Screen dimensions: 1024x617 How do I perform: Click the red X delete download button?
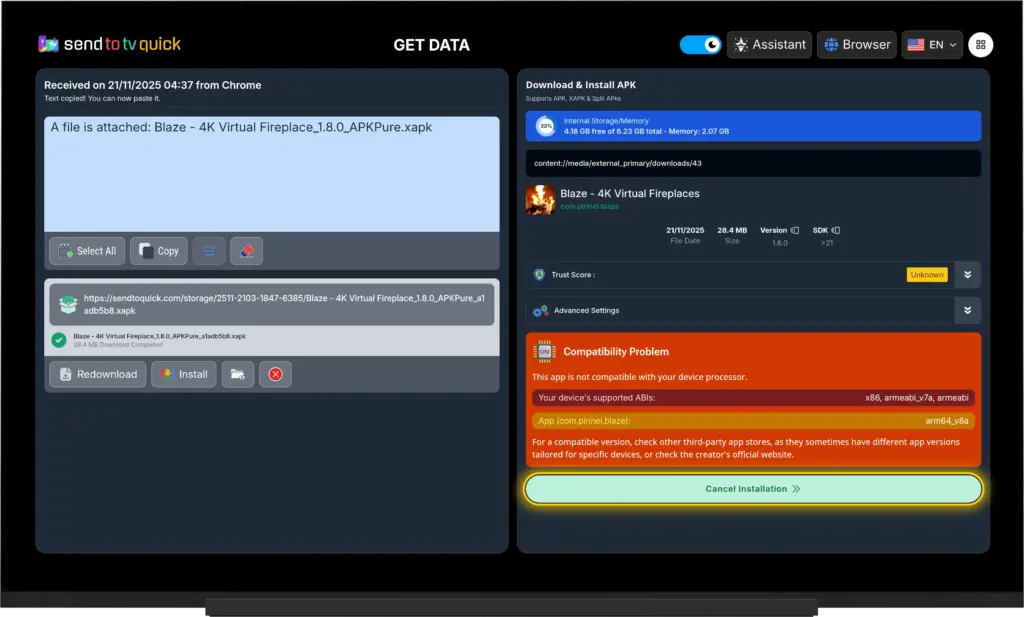tap(275, 374)
